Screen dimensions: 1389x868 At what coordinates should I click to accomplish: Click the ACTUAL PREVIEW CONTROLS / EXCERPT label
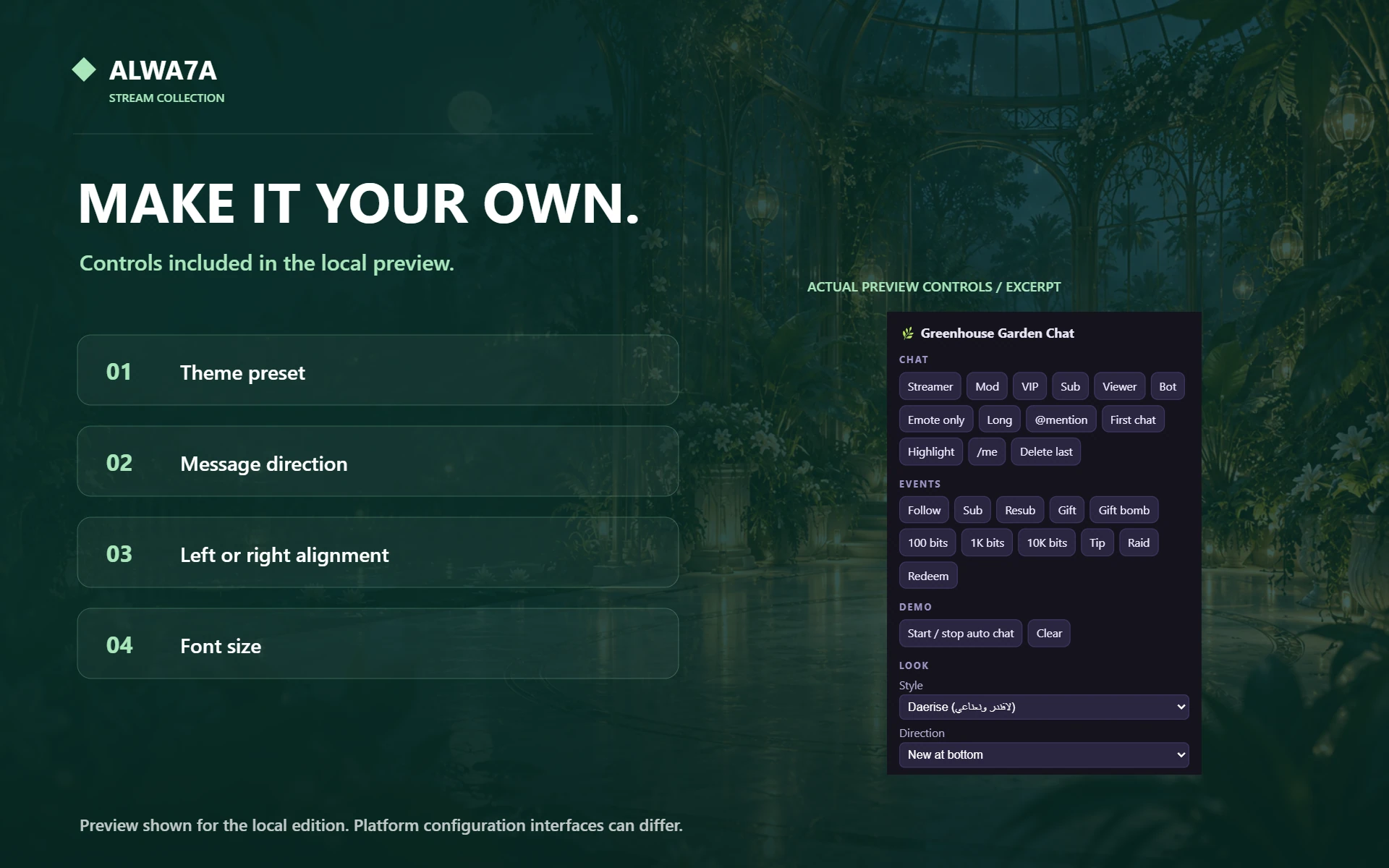click(x=934, y=286)
